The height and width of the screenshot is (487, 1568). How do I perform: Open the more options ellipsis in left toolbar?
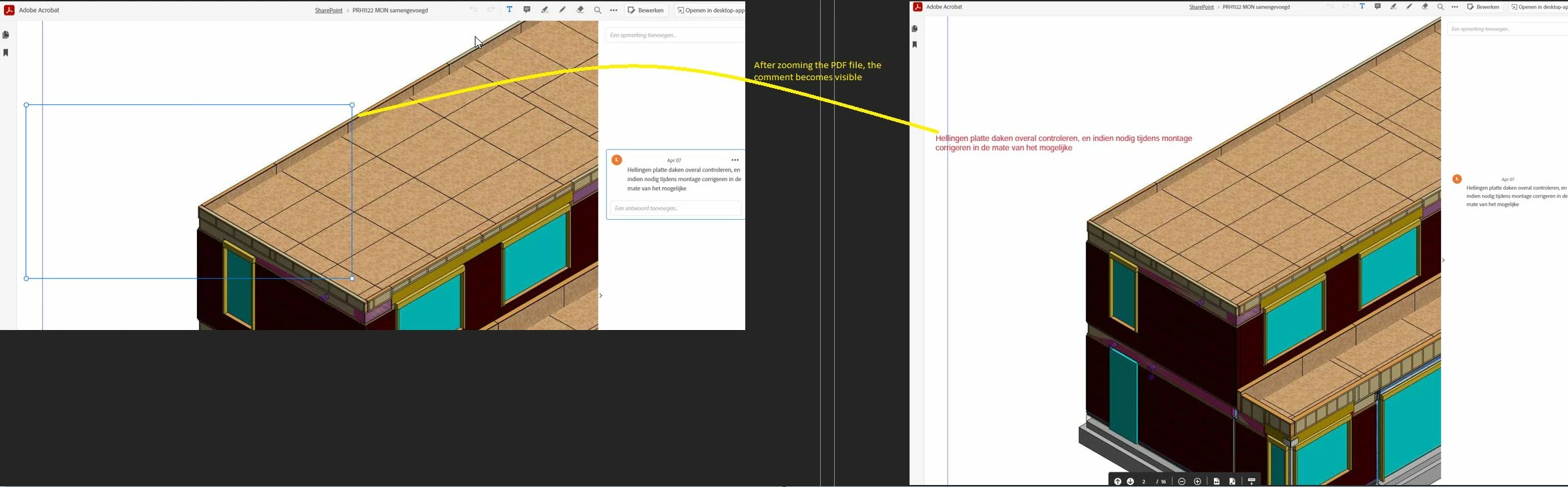click(614, 10)
